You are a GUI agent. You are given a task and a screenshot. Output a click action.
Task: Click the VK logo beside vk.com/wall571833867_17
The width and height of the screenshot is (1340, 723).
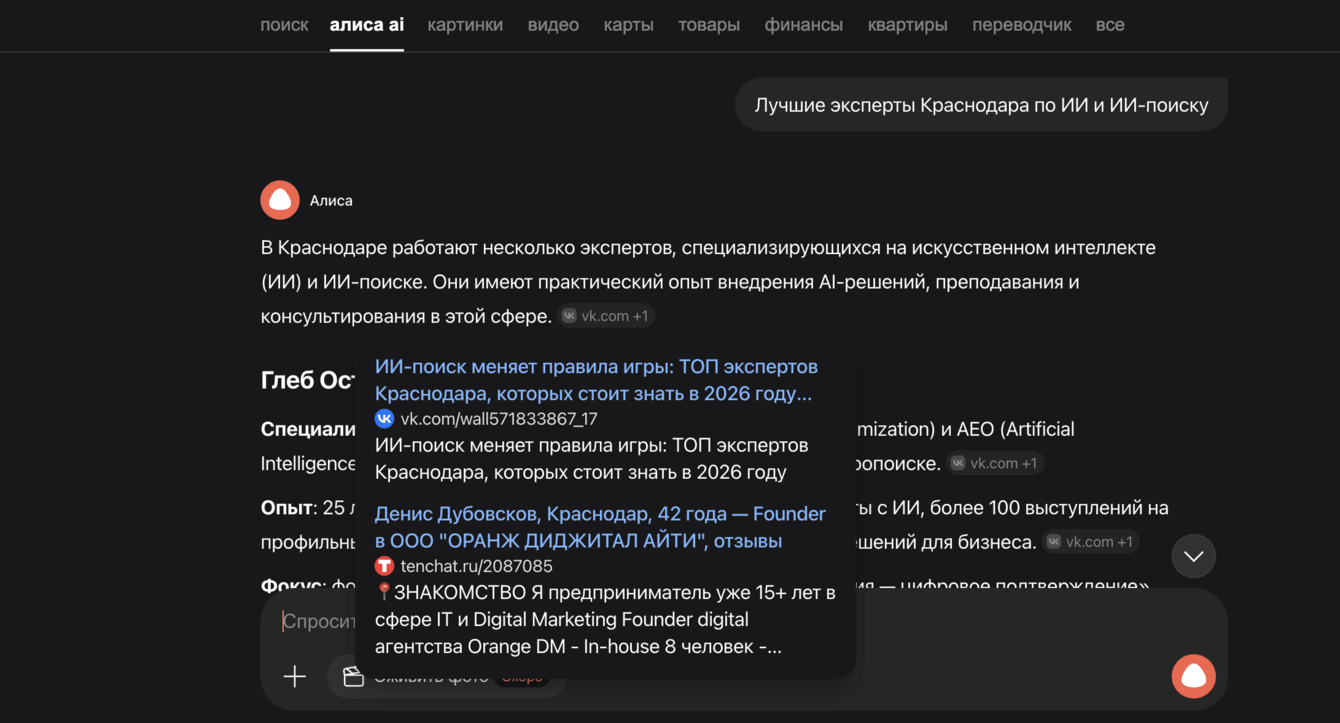click(x=384, y=419)
